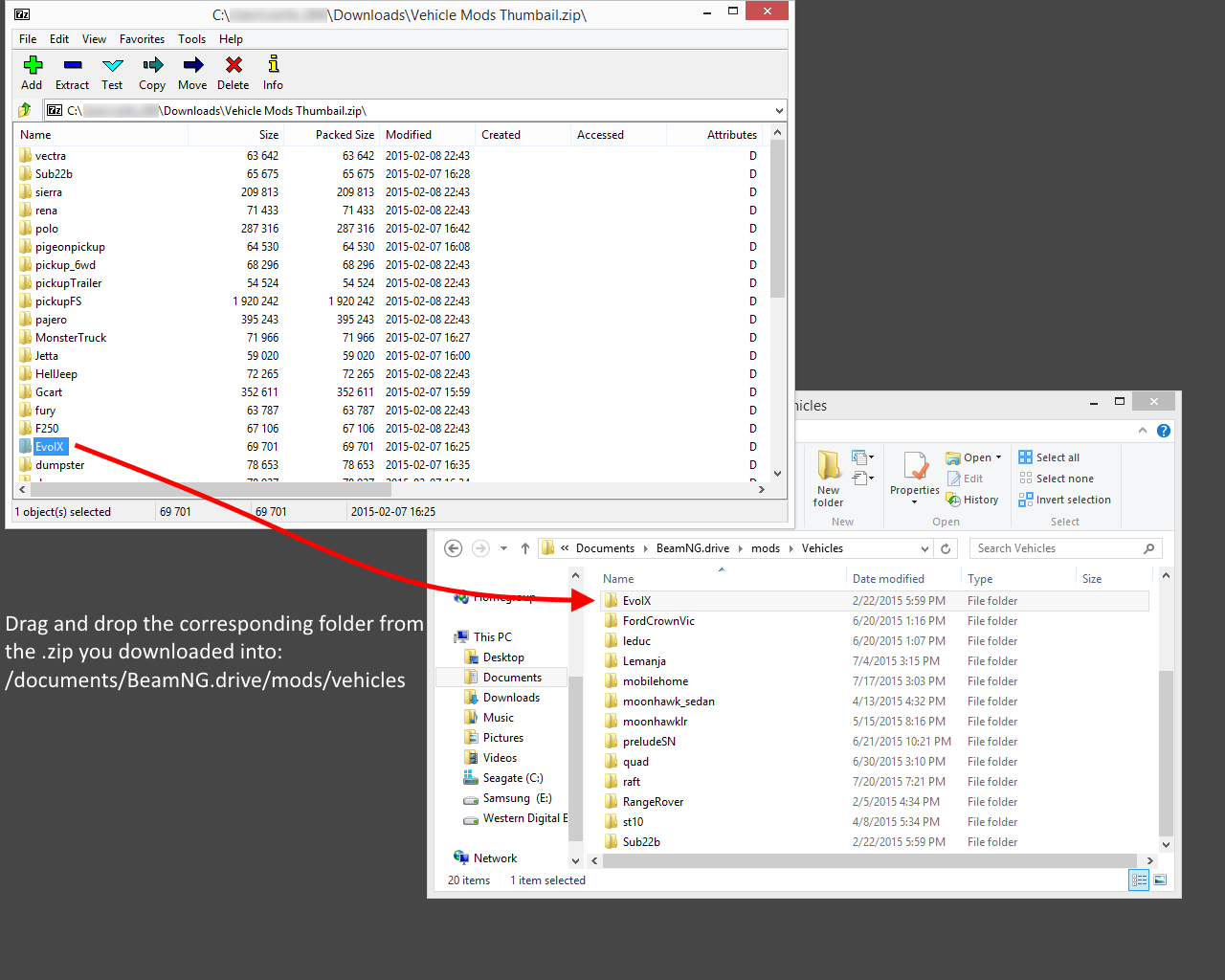
Task: Select Seagate (C:) drive in navigation pane
Action: (513, 778)
